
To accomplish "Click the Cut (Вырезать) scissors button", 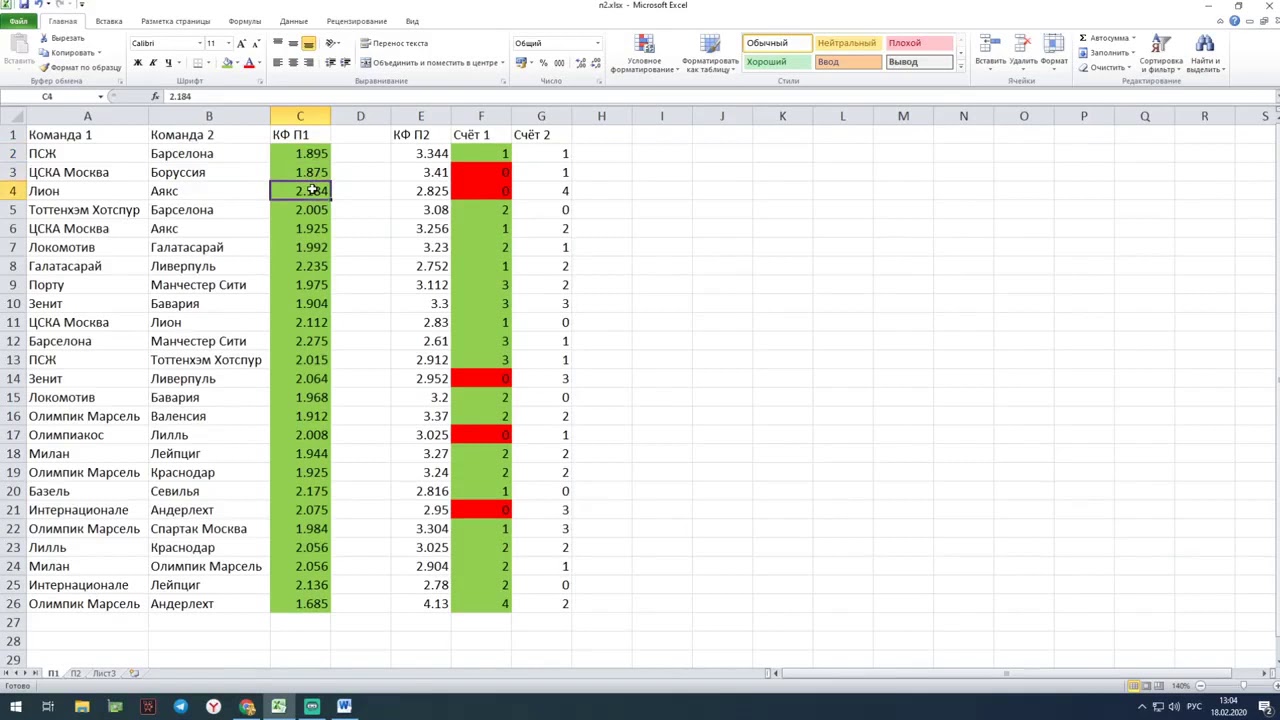I will [61, 38].
